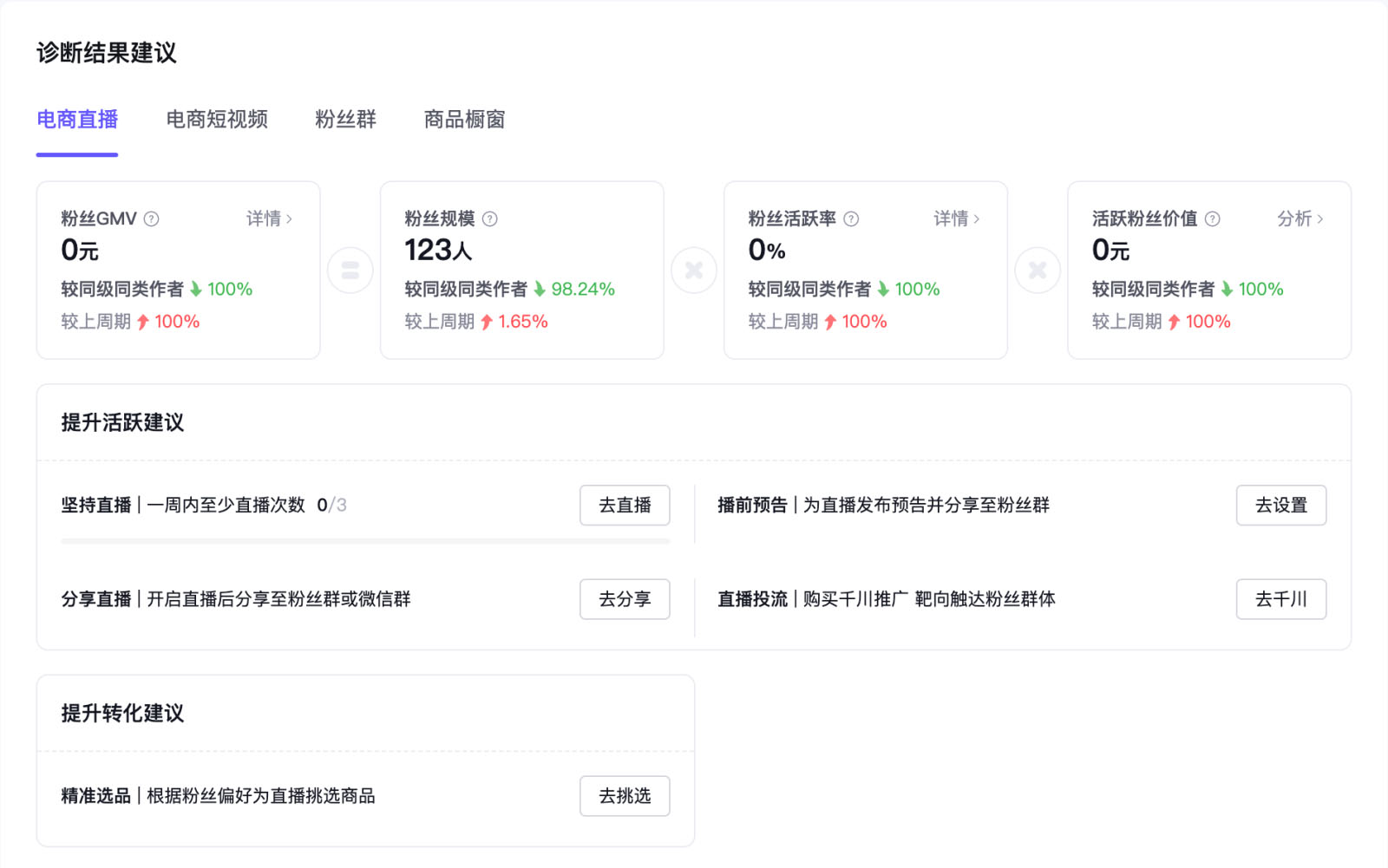Click the 去分享 button
Screen dimensions: 1388x868
point(625,599)
